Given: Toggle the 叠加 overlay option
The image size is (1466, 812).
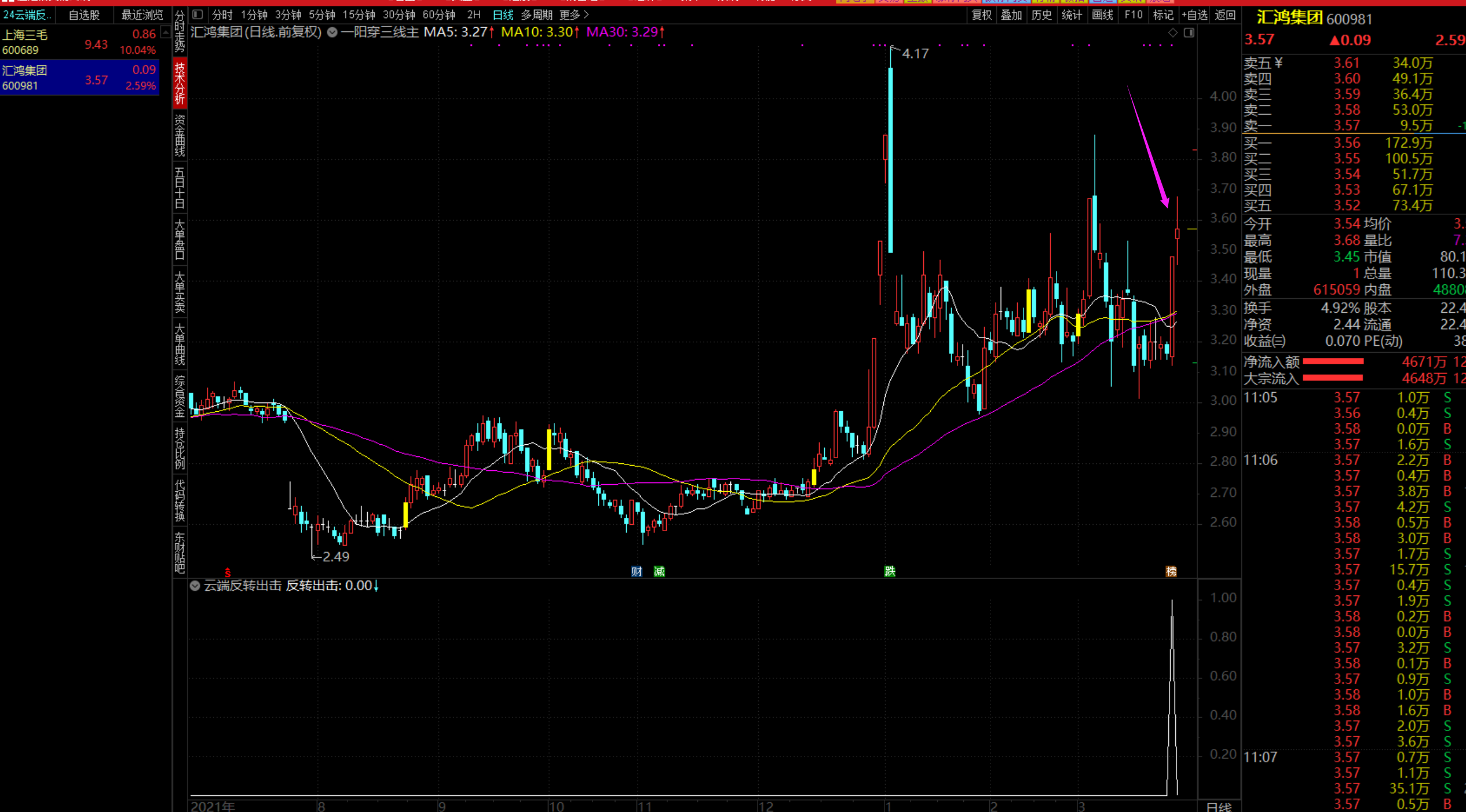Looking at the screenshot, I should click(1011, 14).
